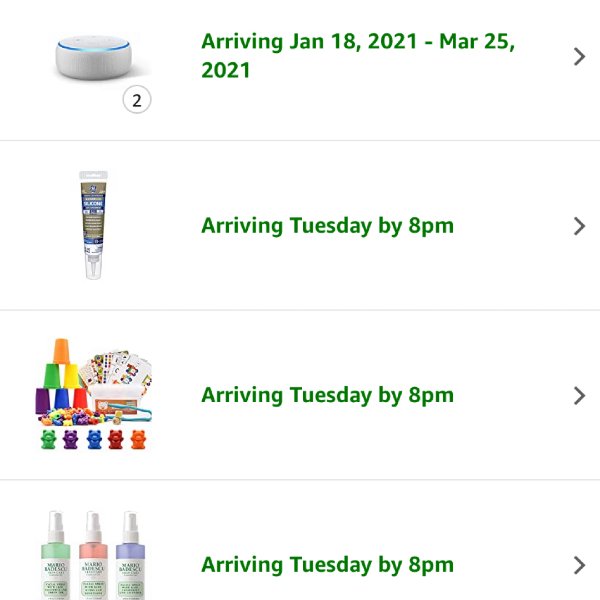
Task: Expand the facial spray order chevron
Action: click(579, 565)
